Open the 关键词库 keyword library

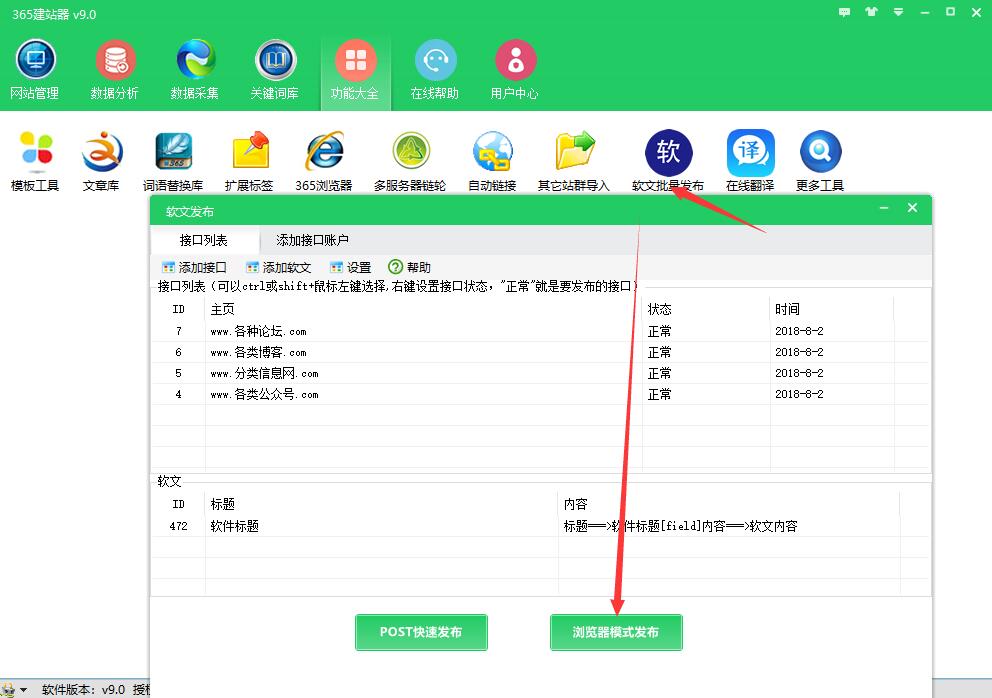[275, 70]
